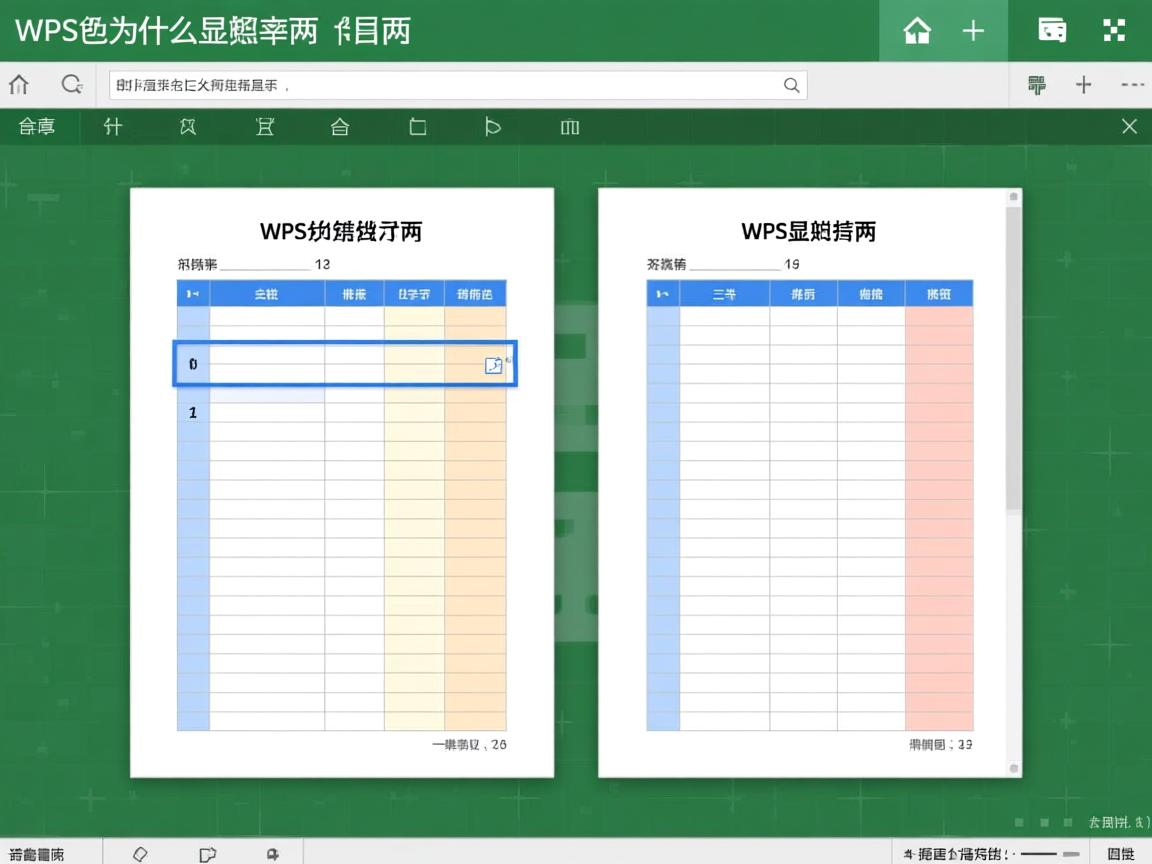The image size is (1152, 864).
Task: Close the green ribbon with the X button
Action: tap(1129, 127)
